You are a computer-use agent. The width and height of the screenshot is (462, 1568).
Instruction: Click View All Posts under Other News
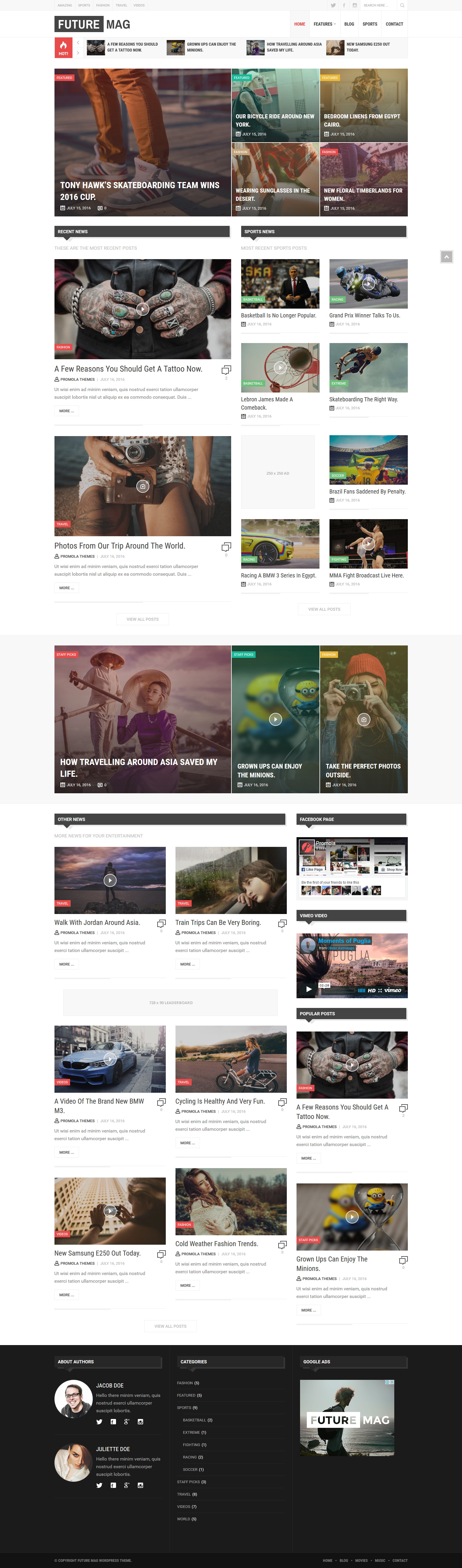pyautogui.click(x=170, y=1326)
